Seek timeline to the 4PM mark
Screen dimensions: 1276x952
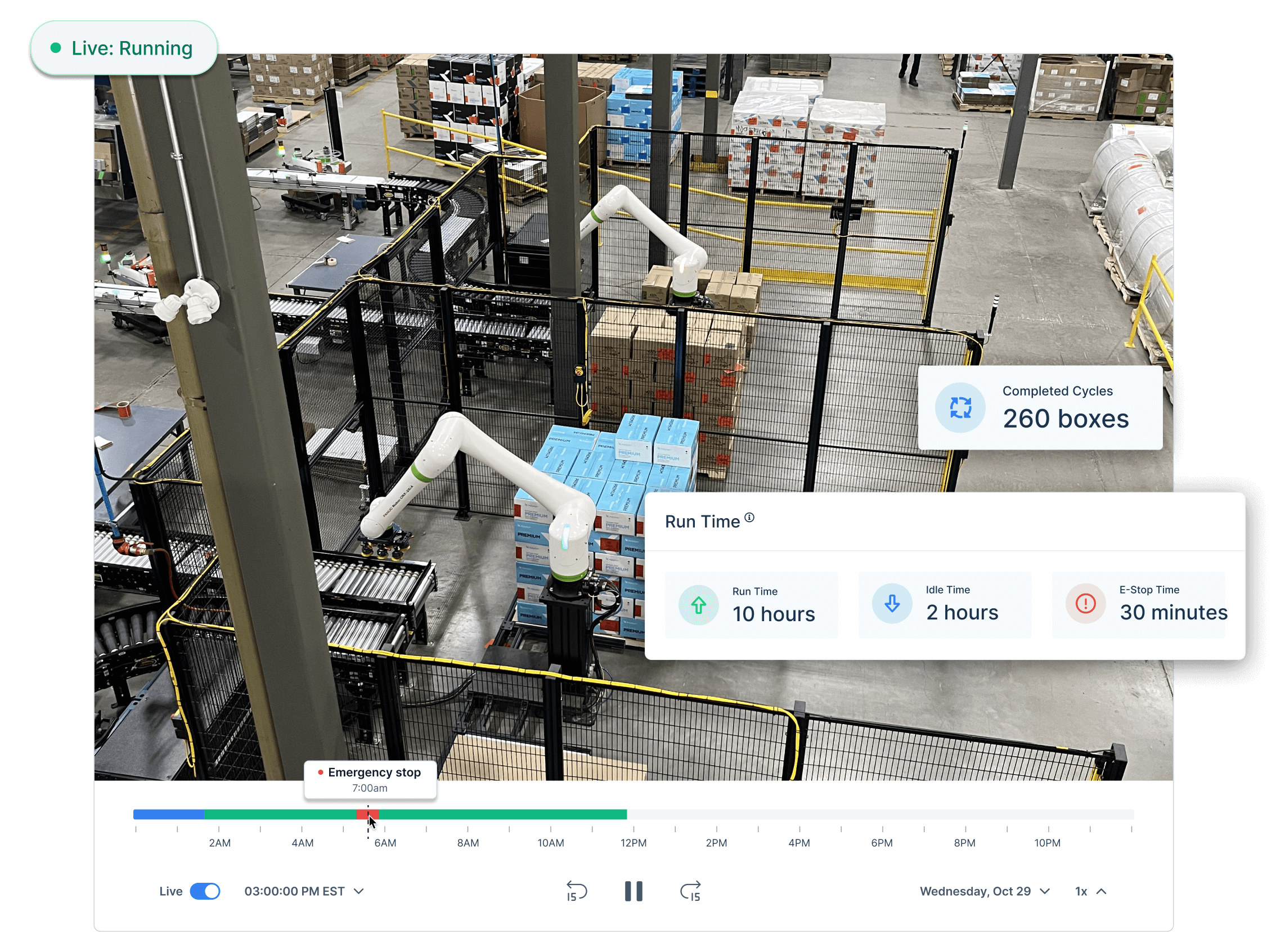click(x=799, y=814)
